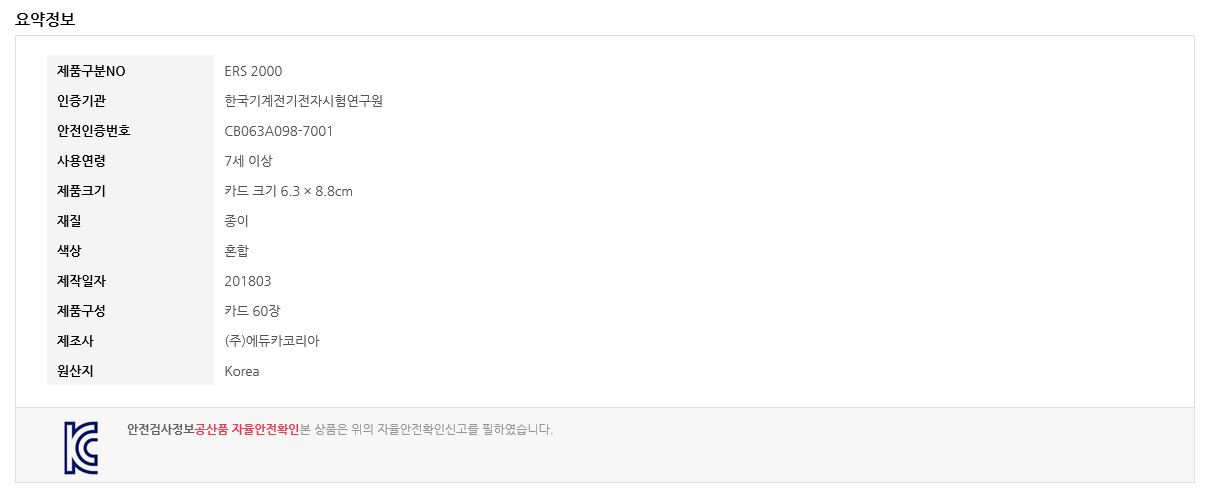
Task: Click the 재질 label cell
Action: pos(130,221)
